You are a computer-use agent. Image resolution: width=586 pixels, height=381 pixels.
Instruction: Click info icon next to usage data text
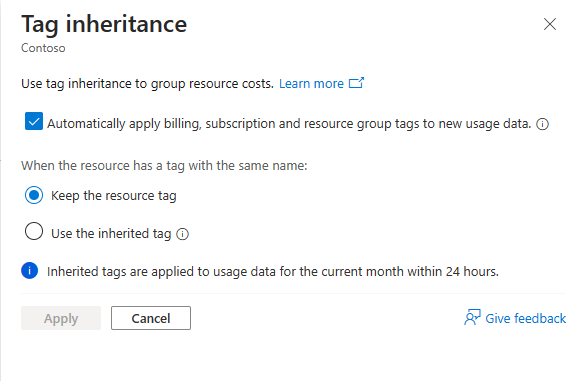pyautogui.click(x=542, y=124)
